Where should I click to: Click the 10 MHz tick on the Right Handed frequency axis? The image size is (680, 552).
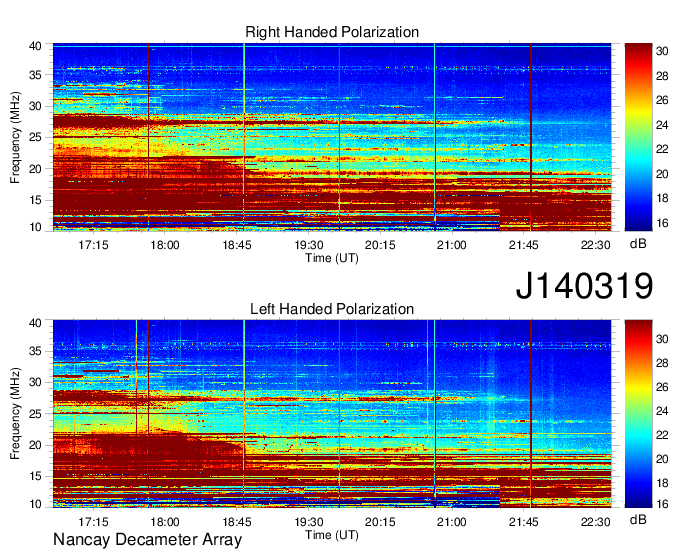[35, 227]
